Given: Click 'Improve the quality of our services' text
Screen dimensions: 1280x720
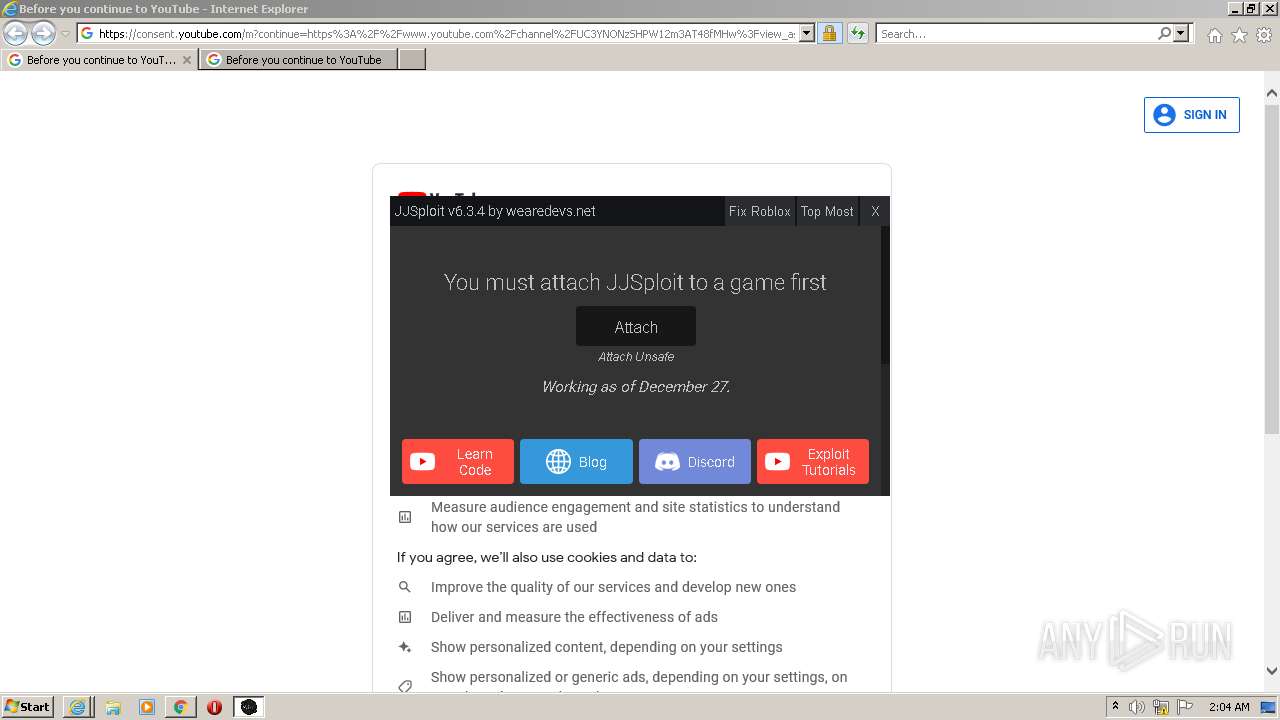Looking at the screenshot, I should coord(613,587).
